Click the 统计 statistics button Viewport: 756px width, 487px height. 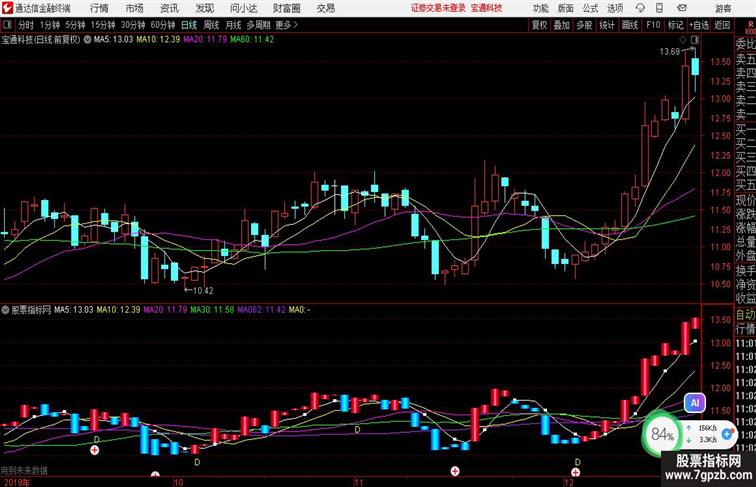coord(607,25)
